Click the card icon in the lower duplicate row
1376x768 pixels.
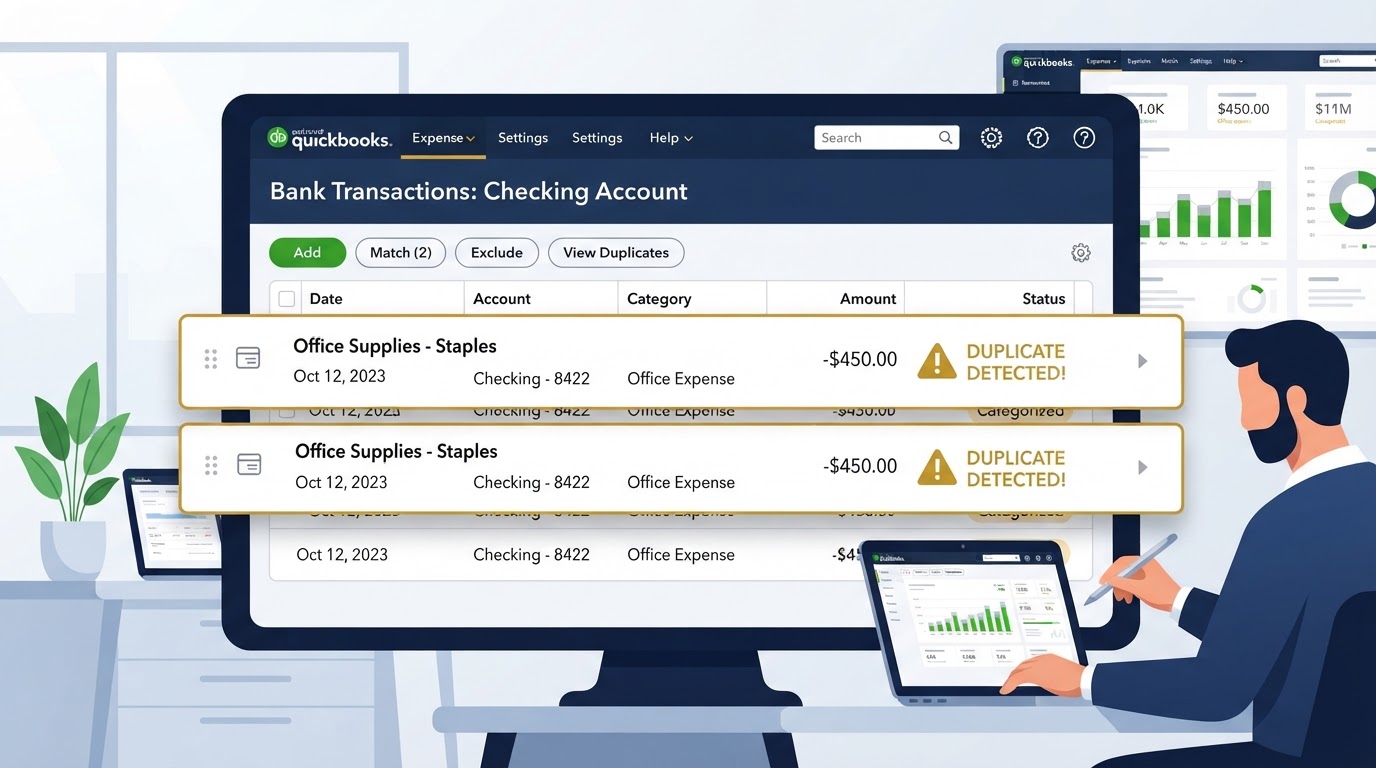click(x=248, y=464)
